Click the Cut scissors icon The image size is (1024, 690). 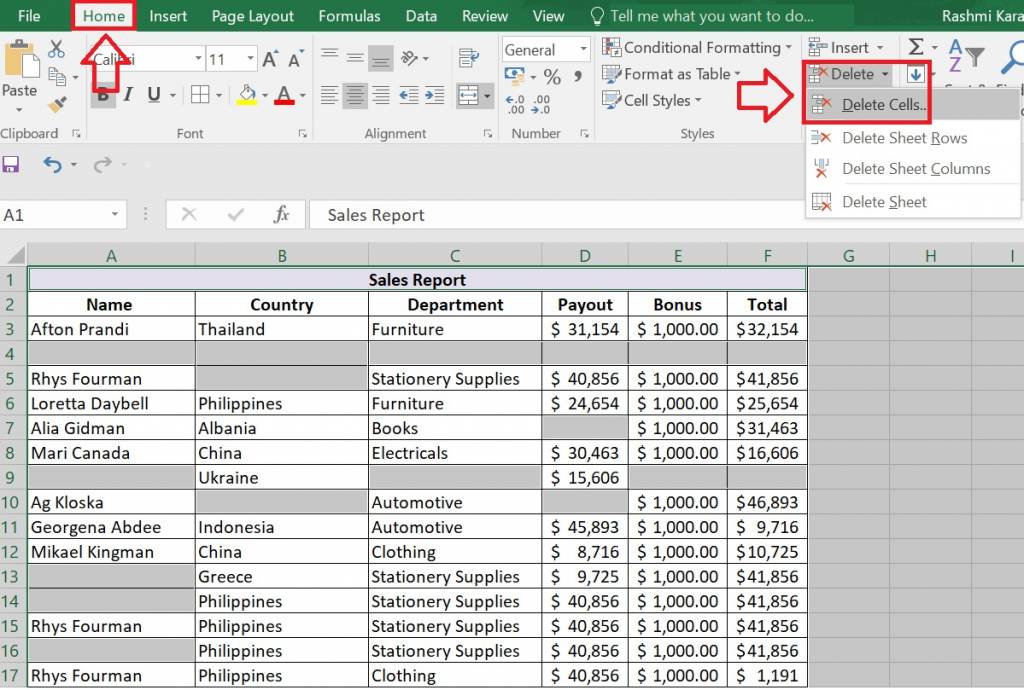pyautogui.click(x=55, y=48)
